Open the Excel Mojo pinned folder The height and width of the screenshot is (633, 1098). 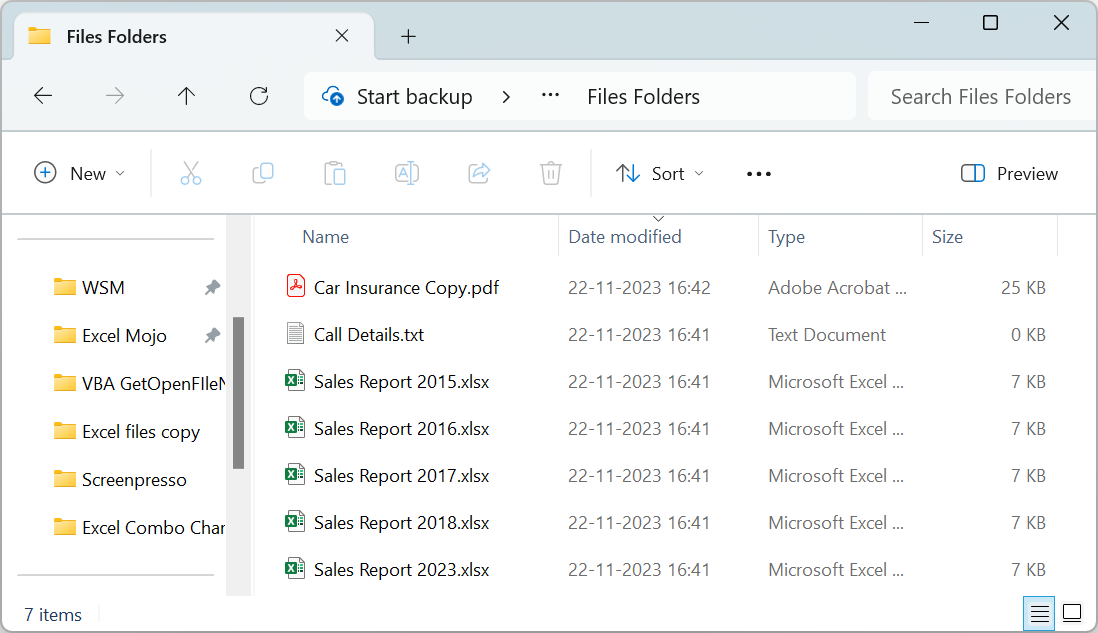point(124,336)
